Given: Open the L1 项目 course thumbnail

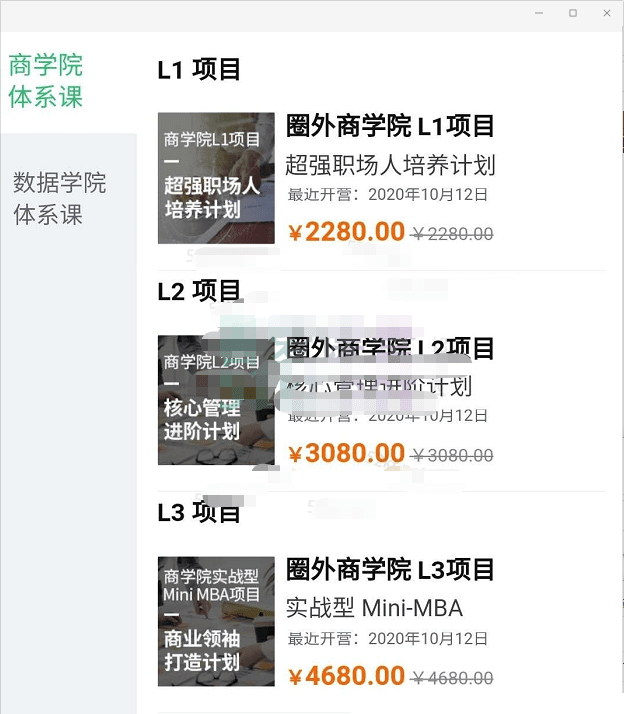Looking at the screenshot, I should [216, 178].
